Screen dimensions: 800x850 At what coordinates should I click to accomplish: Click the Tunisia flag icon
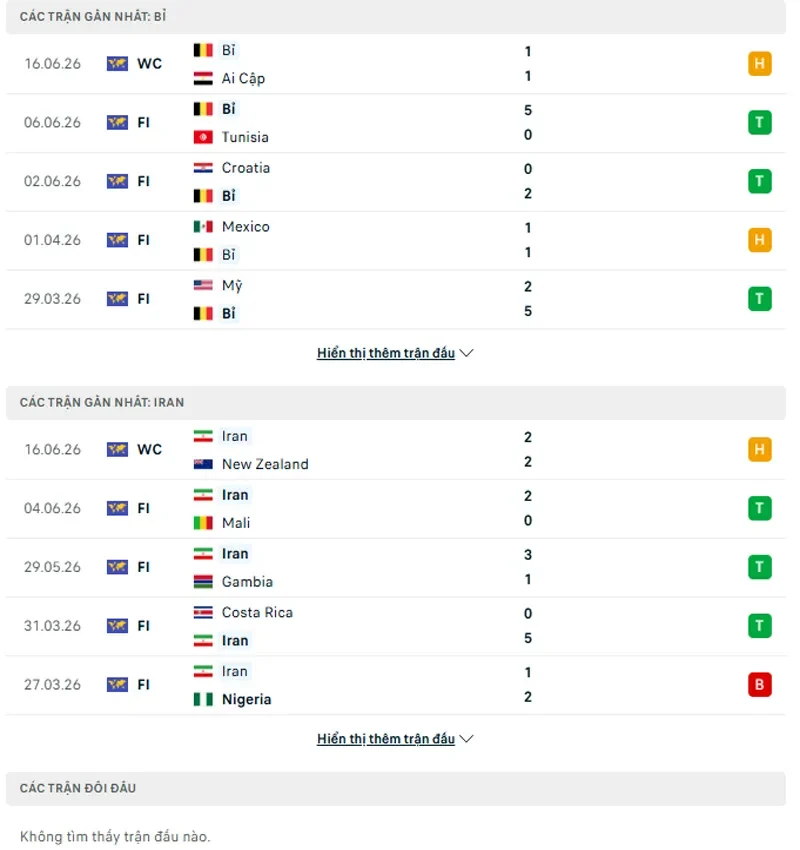tap(203, 137)
